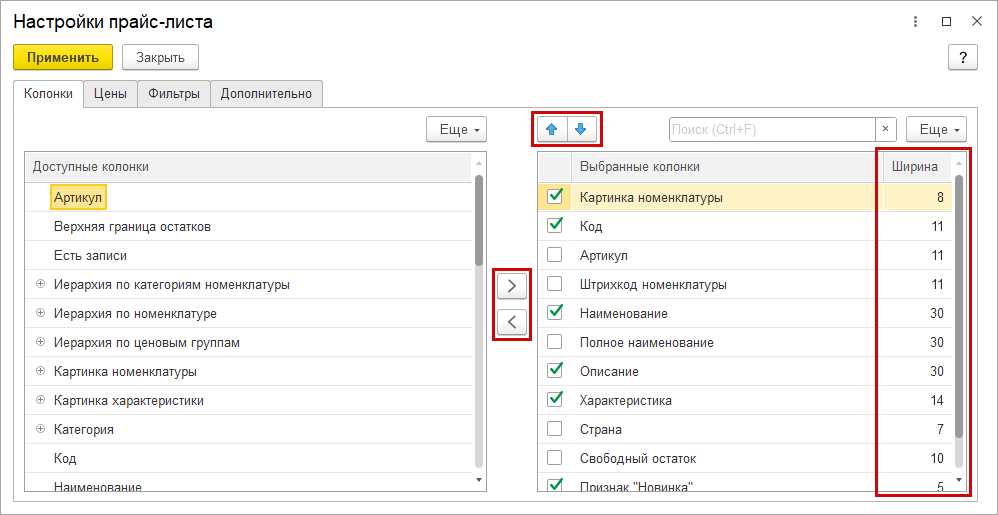Image resolution: width=998 pixels, height=515 pixels.
Task: Open help with question mark button
Action: 962,57
